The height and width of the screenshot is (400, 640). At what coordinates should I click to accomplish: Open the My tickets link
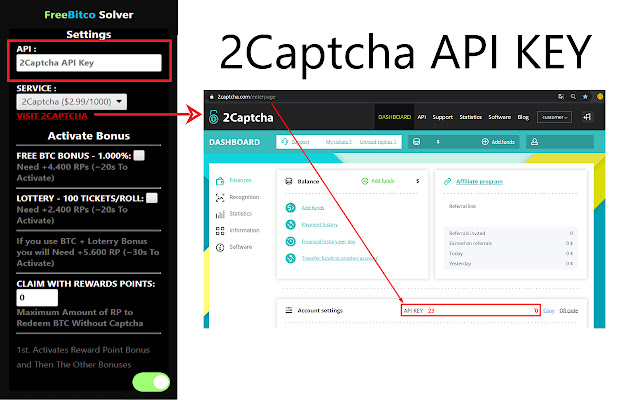click(338, 142)
